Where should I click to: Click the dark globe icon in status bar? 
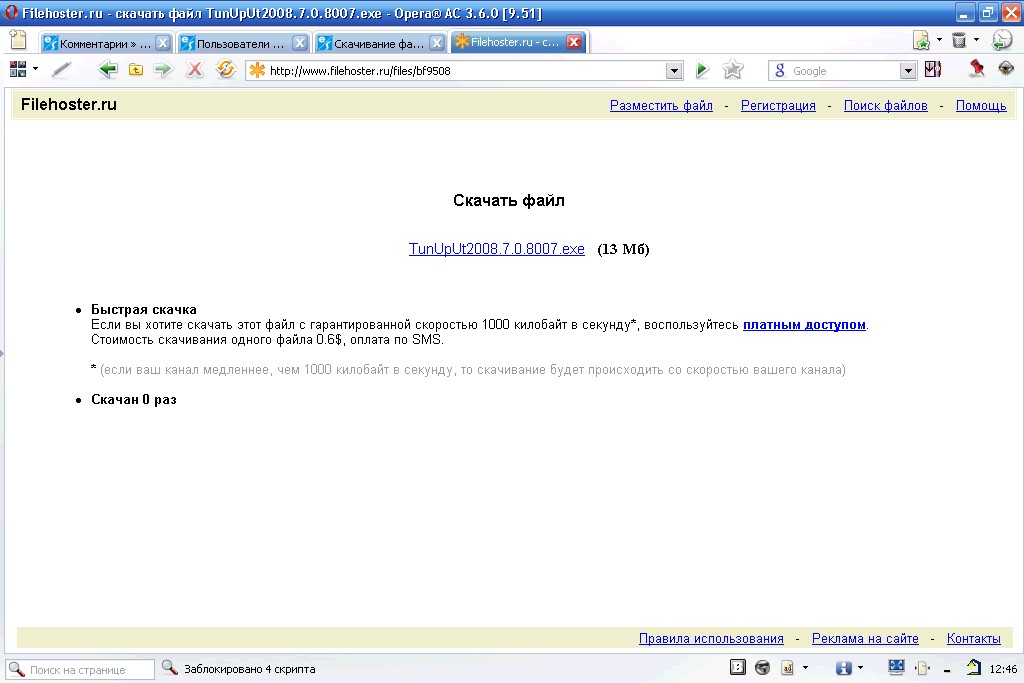coord(762,667)
